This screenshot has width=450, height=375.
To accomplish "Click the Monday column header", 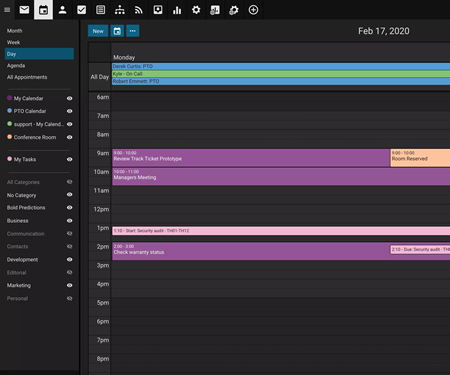I will [x=124, y=57].
